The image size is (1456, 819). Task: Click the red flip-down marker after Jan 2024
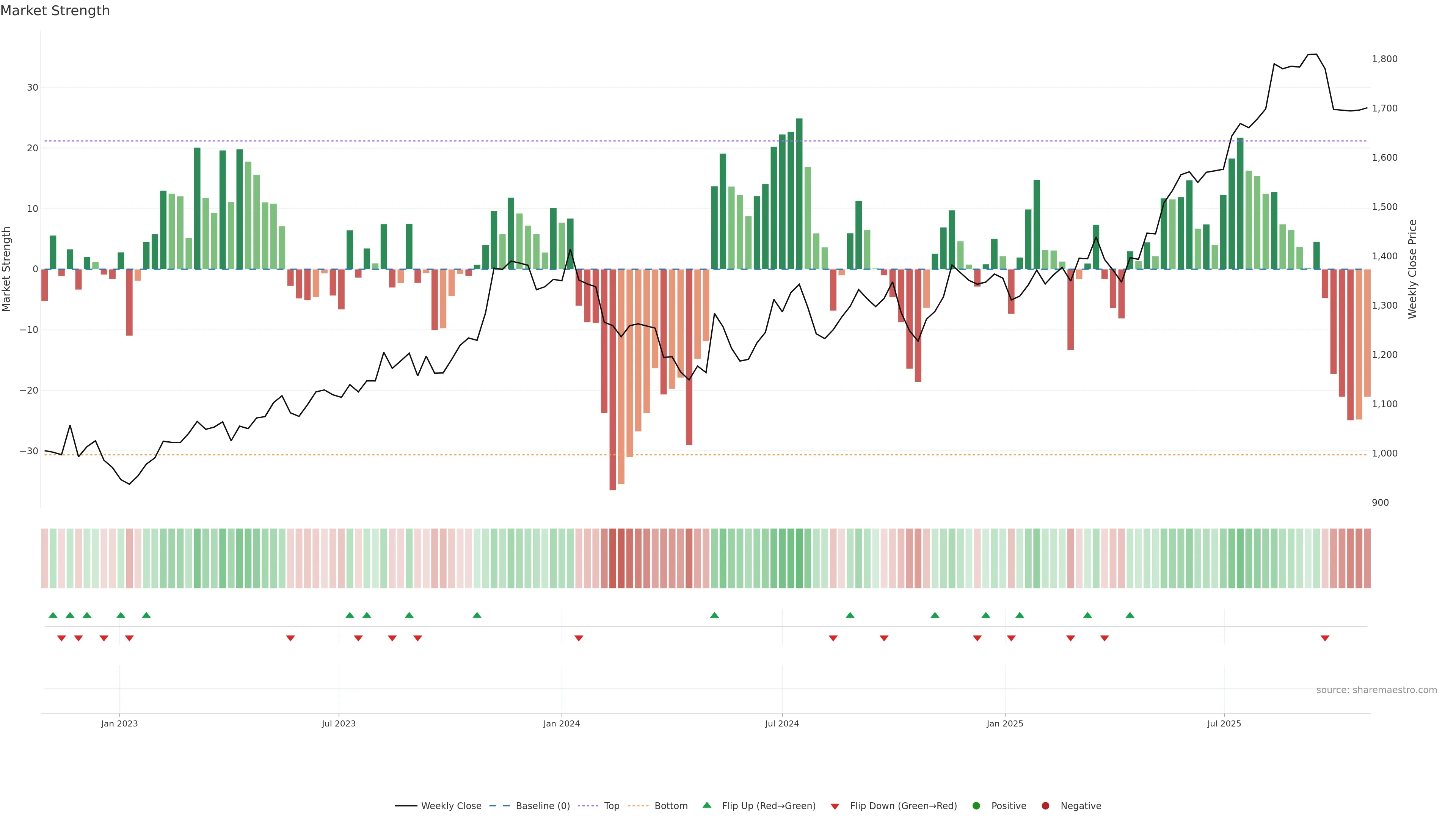tap(578, 638)
